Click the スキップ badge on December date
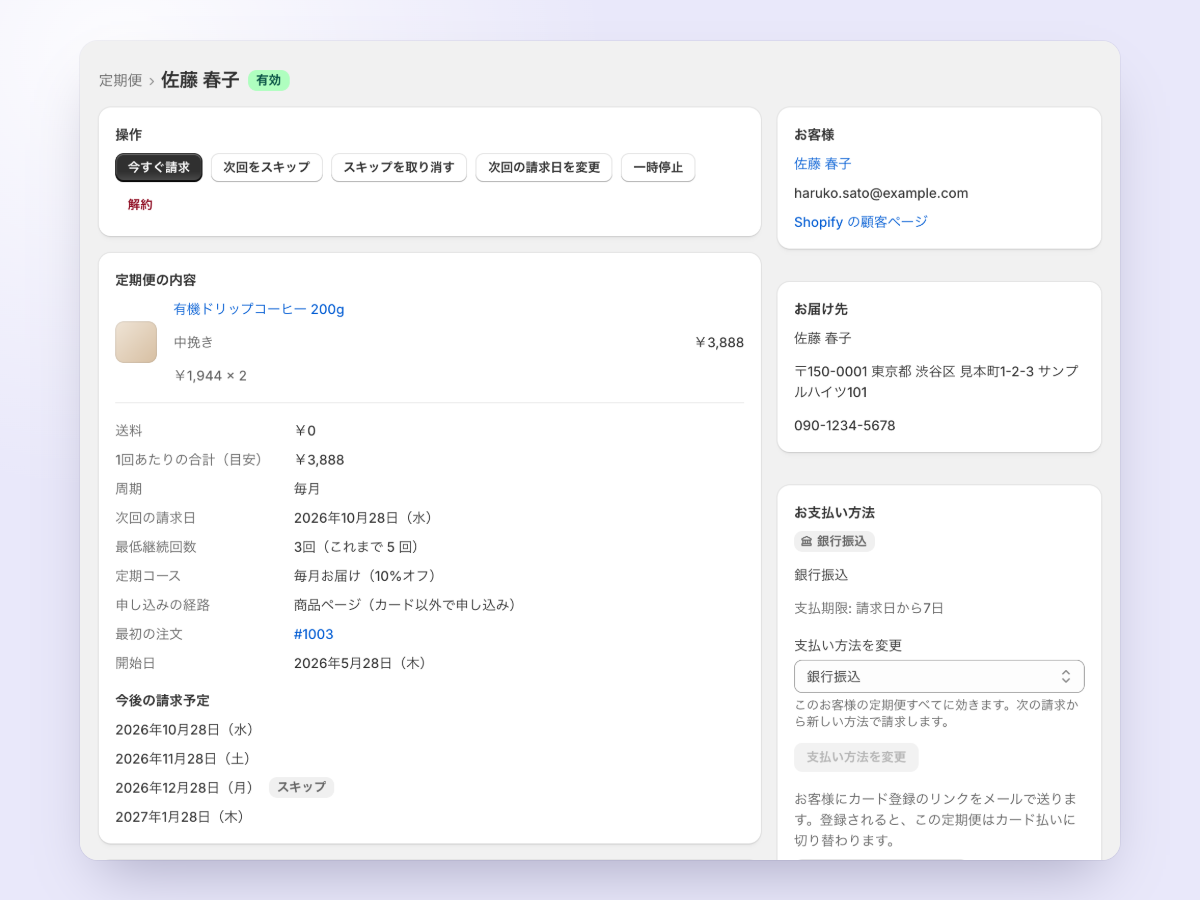Viewport: 1200px width, 900px height. [301, 787]
